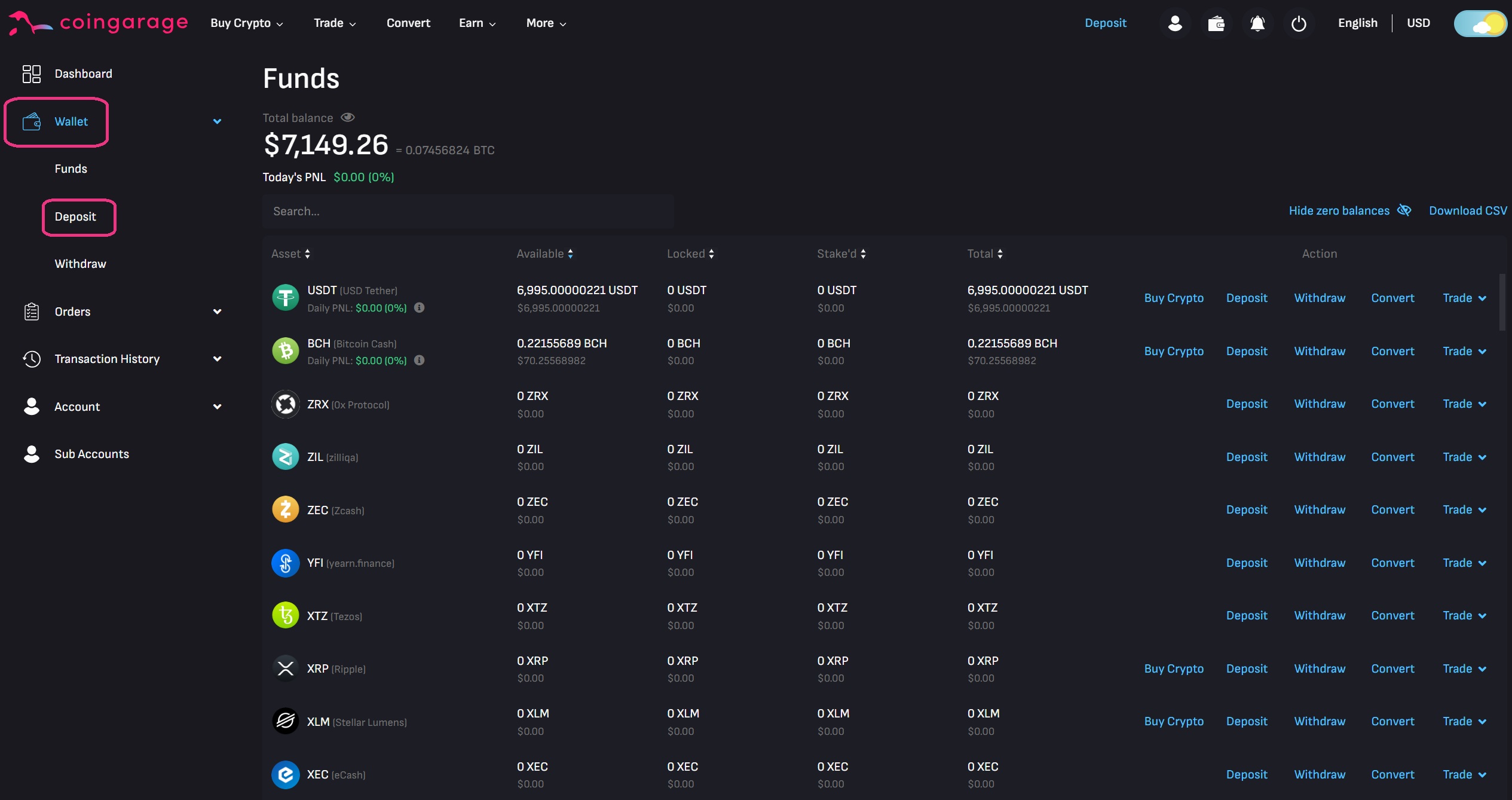Click the XLM Stellar Lumens coin icon
This screenshot has width=1512, height=800.
click(286, 721)
